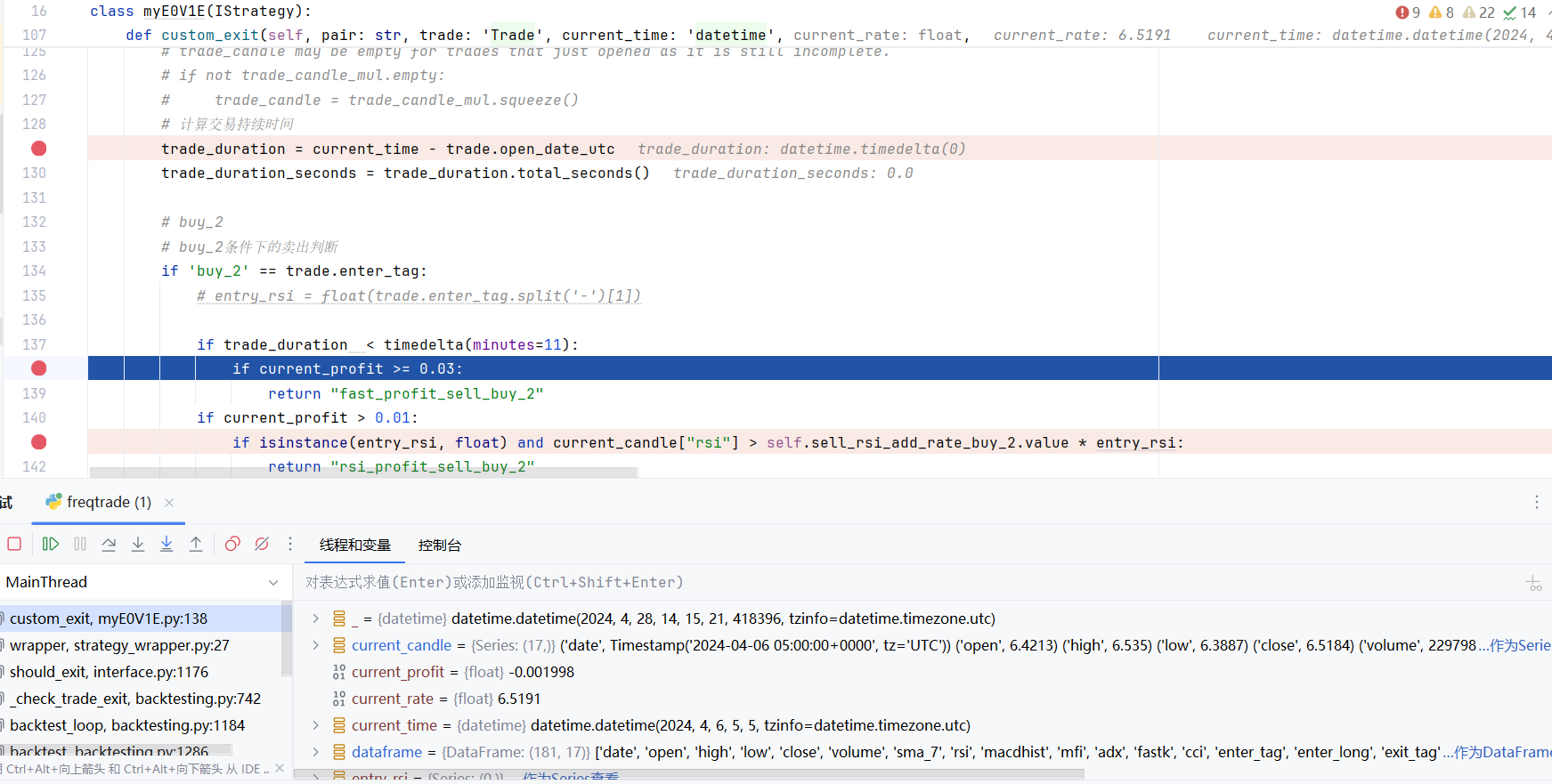1552x784 pixels.
Task: Step out of current function
Action: [x=196, y=544]
